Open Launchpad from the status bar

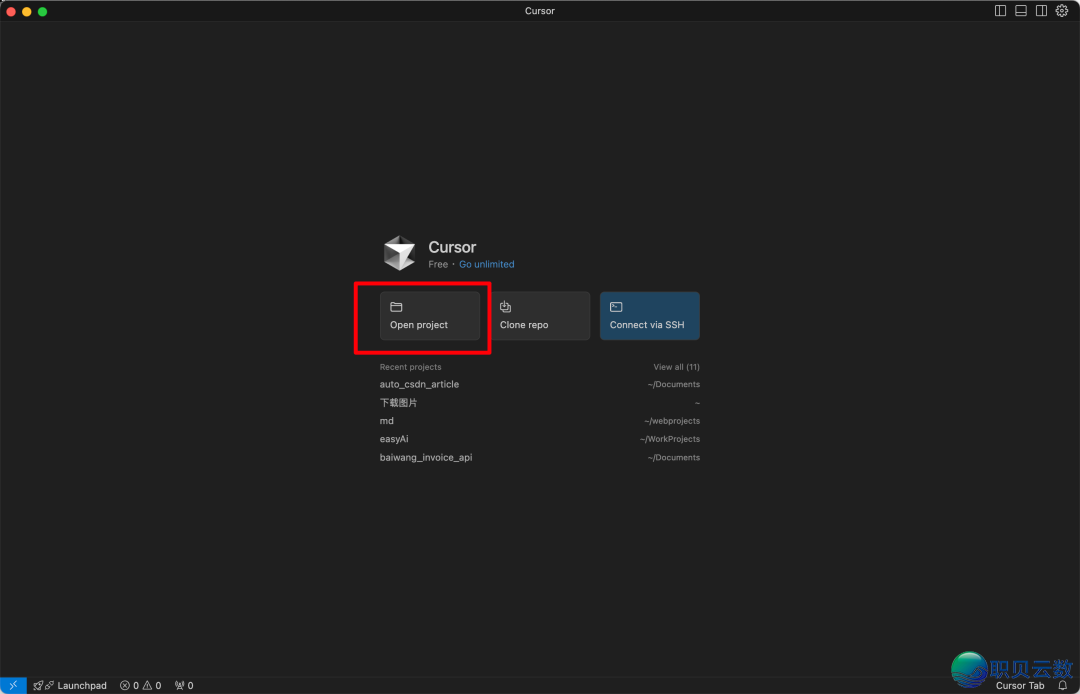70,685
